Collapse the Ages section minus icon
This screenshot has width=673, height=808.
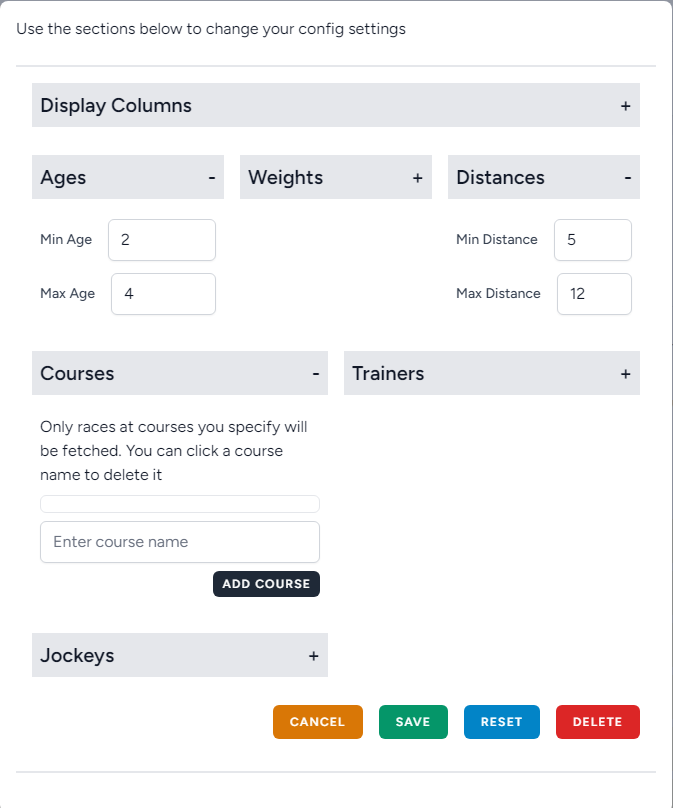click(211, 178)
